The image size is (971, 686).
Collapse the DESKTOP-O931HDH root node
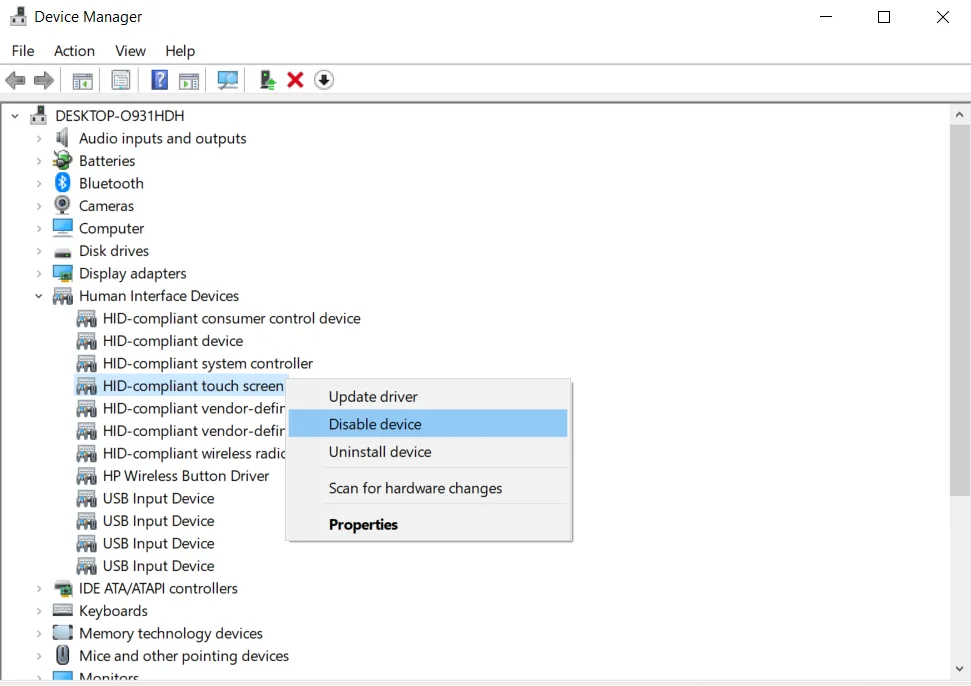click(15, 116)
